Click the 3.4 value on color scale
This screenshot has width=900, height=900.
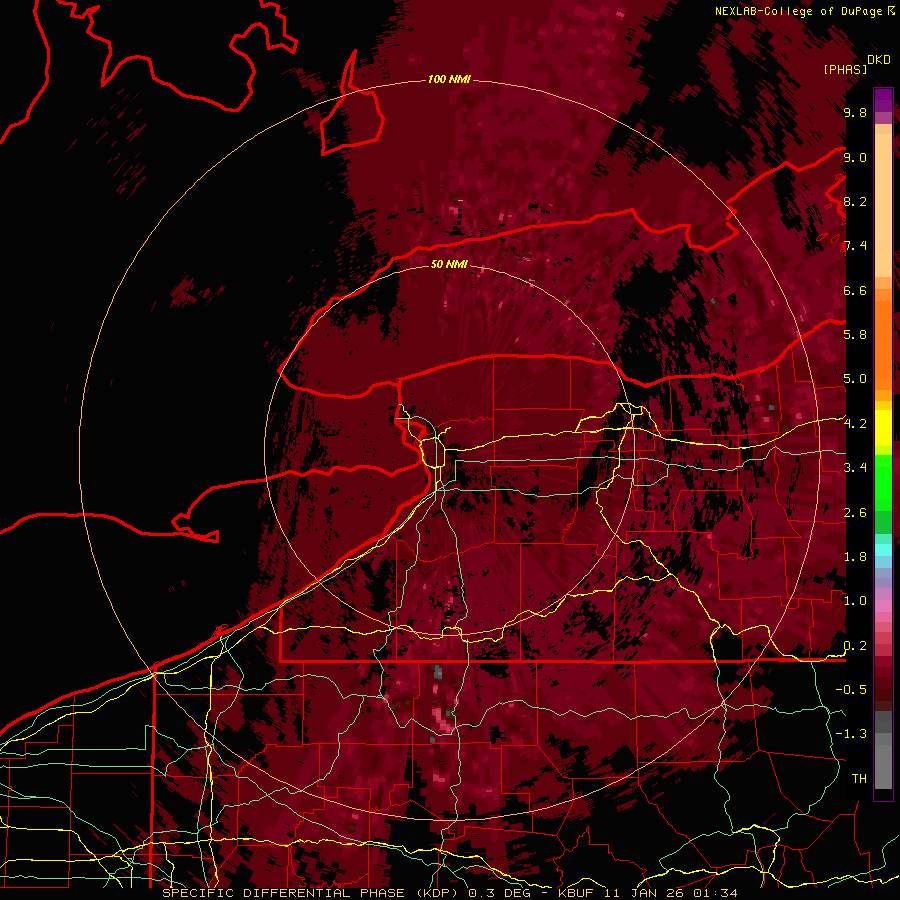tap(855, 468)
